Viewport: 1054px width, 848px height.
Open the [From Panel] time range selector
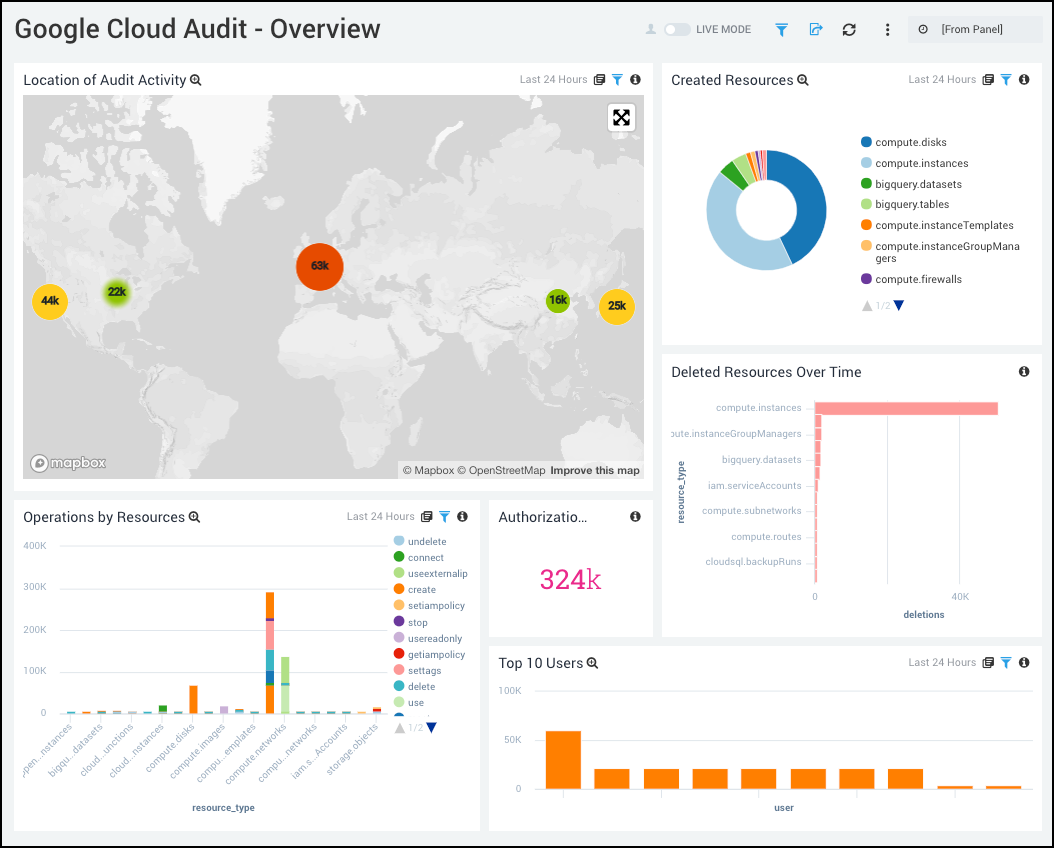[975, 28]
